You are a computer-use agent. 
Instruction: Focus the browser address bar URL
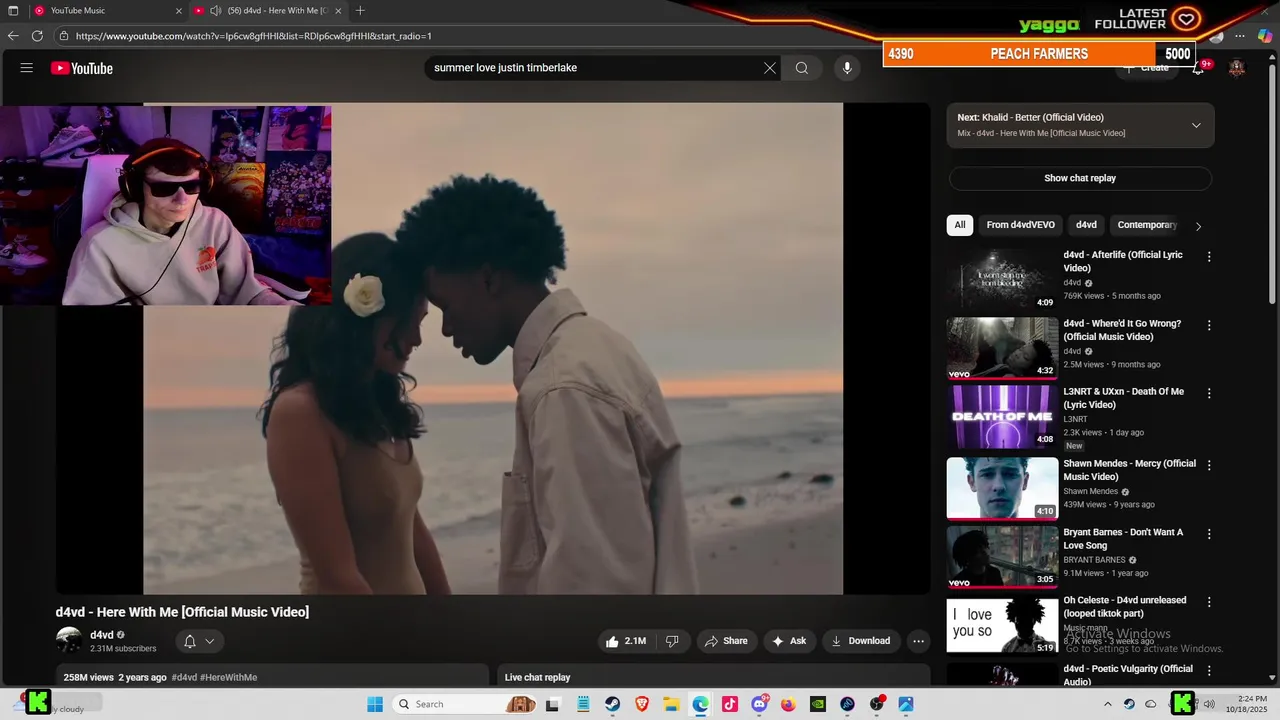pos(253,36)
